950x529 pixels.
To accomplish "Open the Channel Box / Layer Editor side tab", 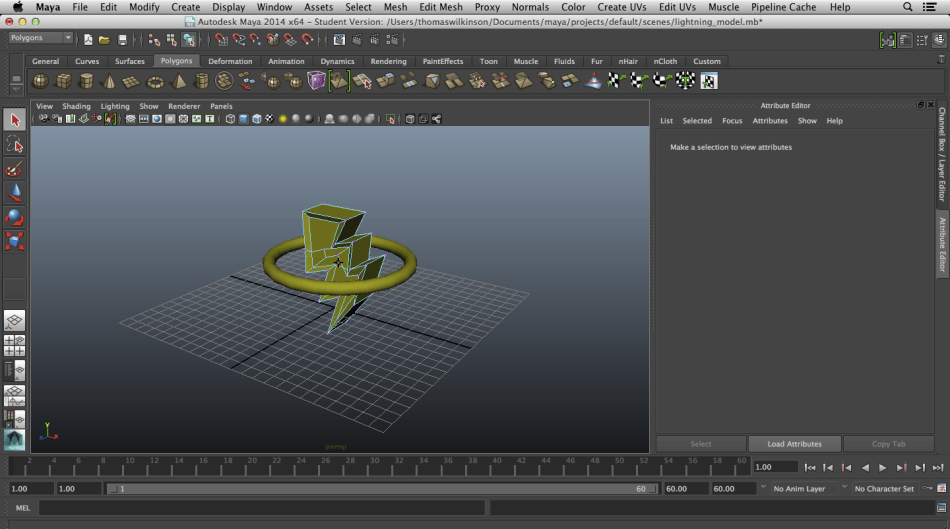I will coord(942,155).
